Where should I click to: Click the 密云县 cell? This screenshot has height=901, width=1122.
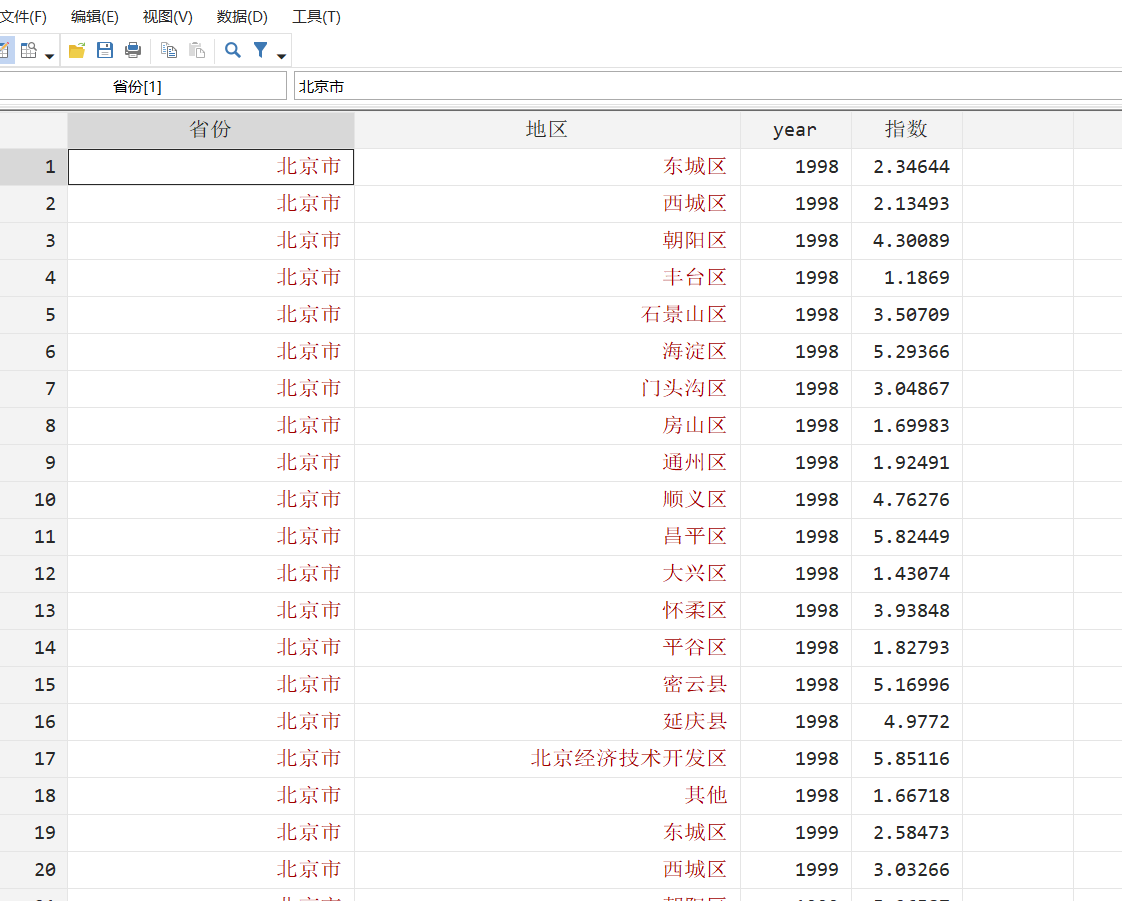(547, 685)
